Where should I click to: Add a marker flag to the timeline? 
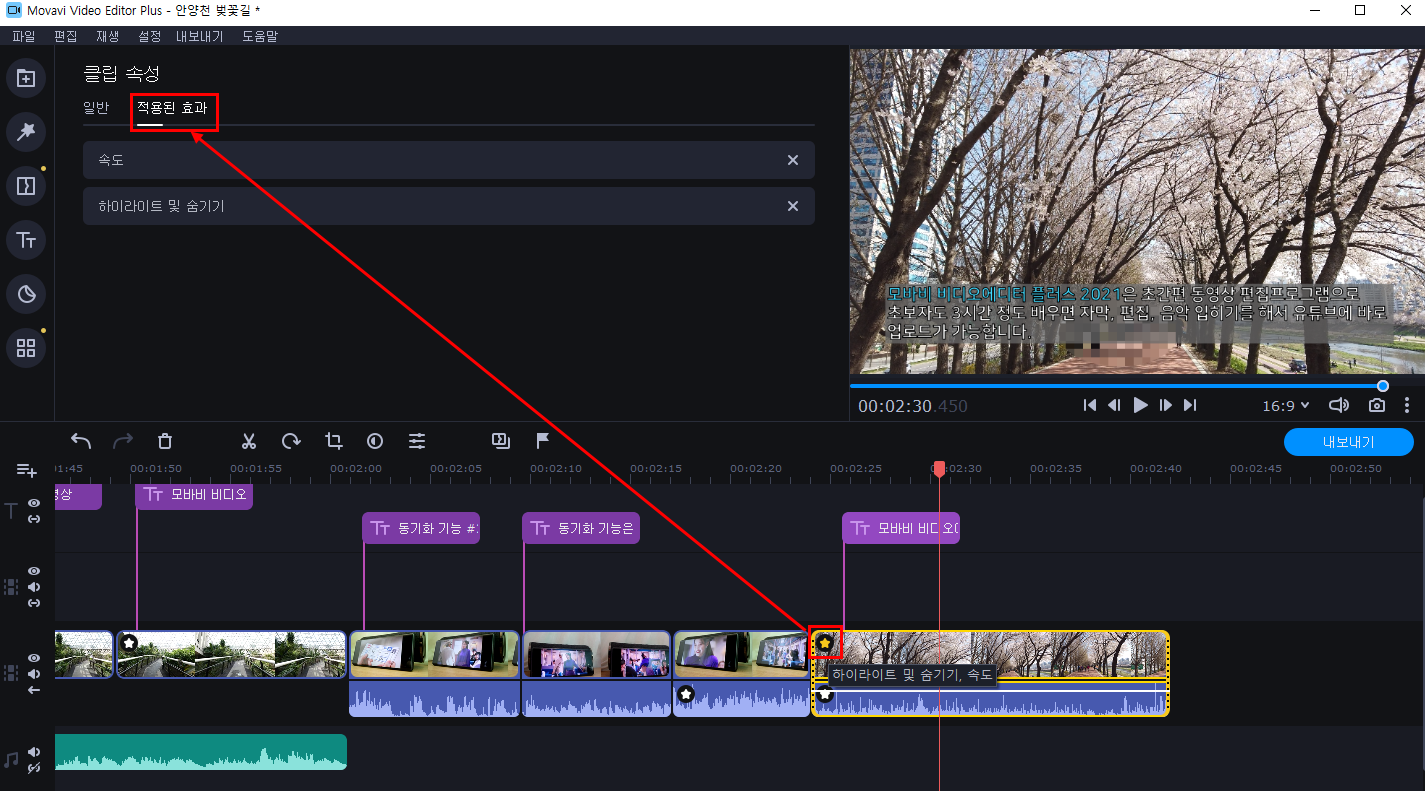coord(543,441)
